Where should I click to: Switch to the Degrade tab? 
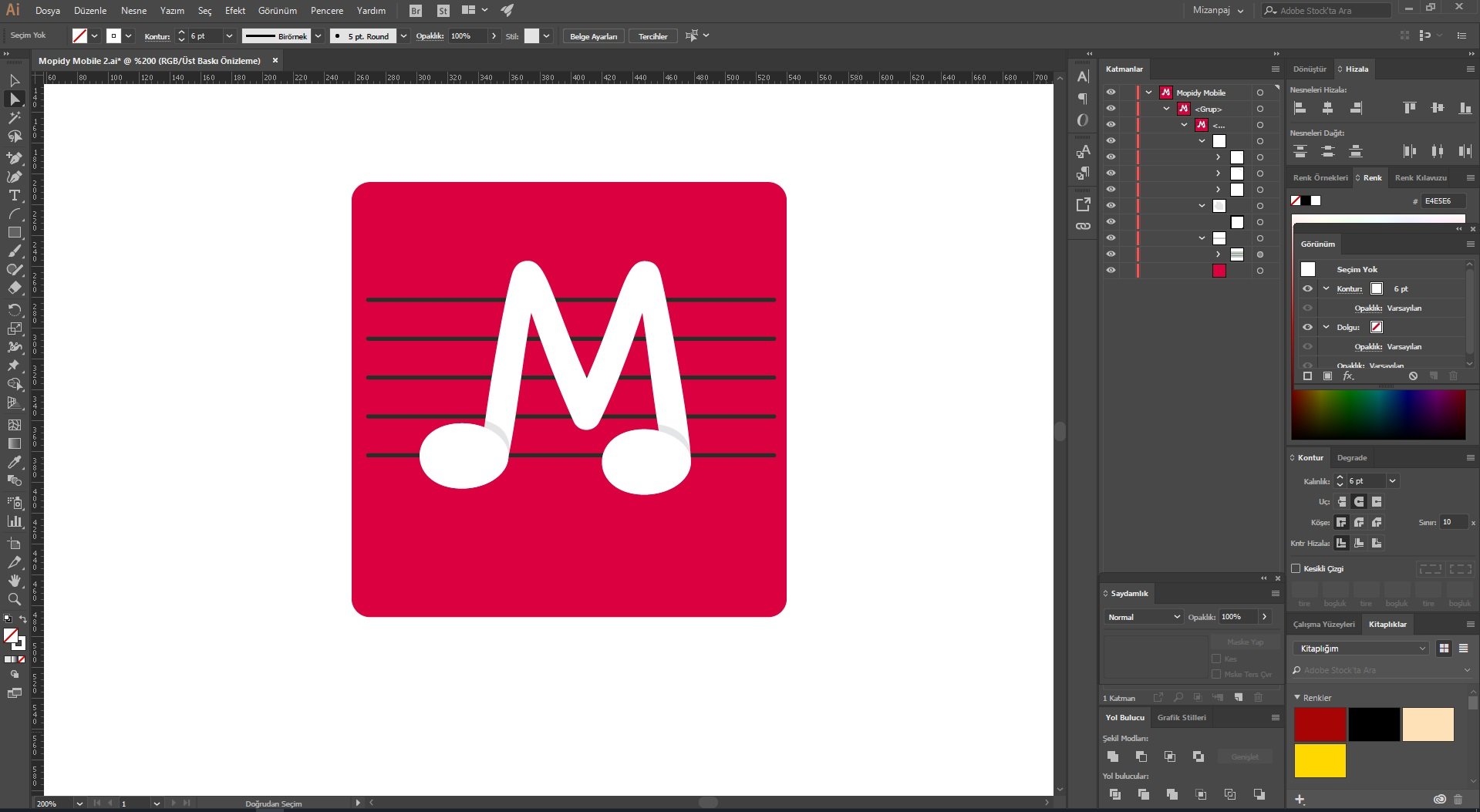[1352, 457]
